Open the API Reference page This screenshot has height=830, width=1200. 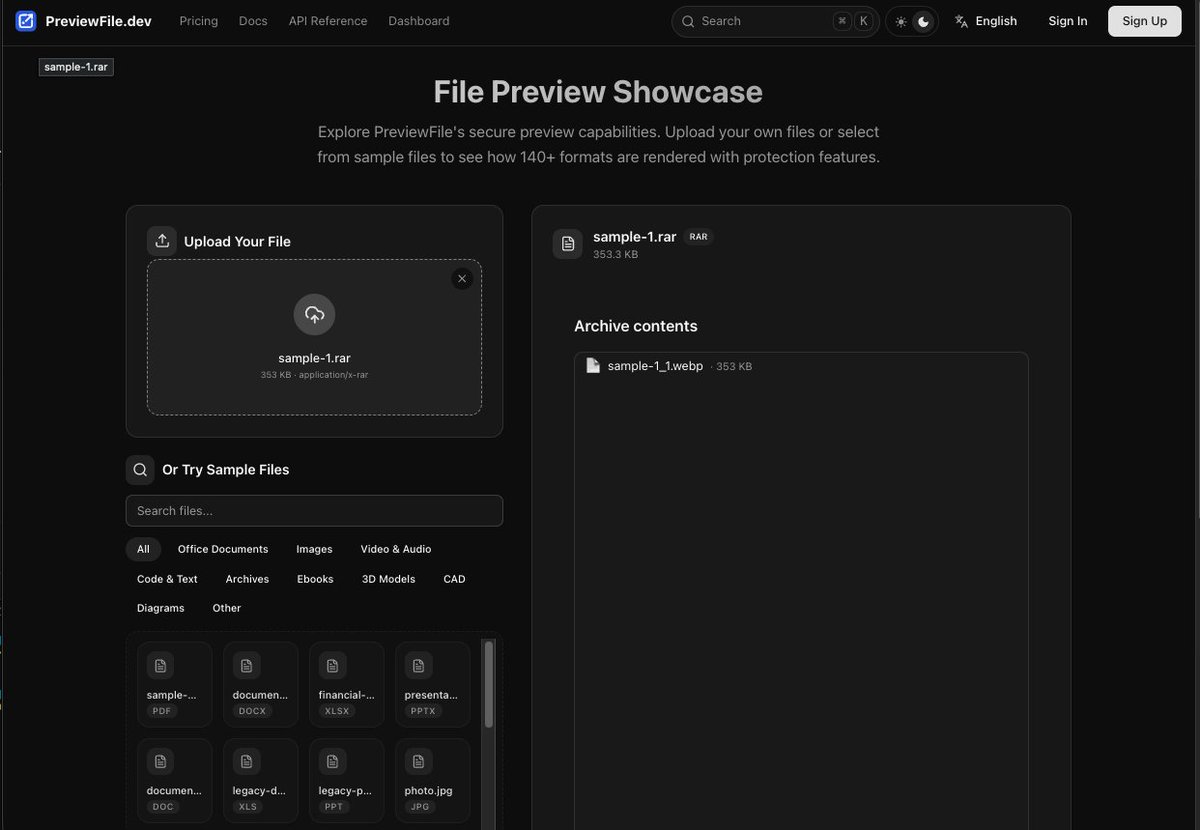(x=328, y=21)
